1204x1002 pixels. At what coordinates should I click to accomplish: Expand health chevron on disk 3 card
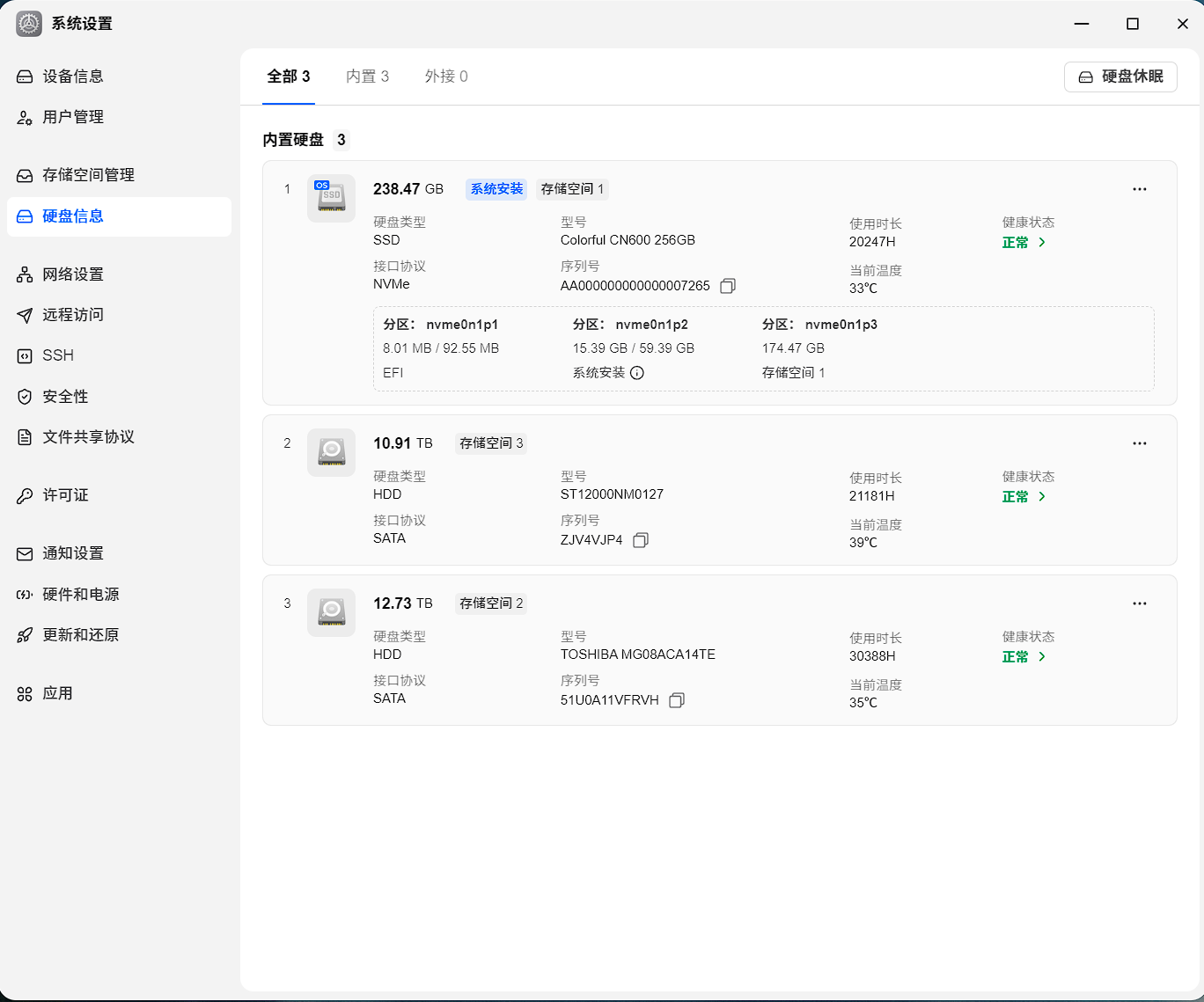point(1042,657)
